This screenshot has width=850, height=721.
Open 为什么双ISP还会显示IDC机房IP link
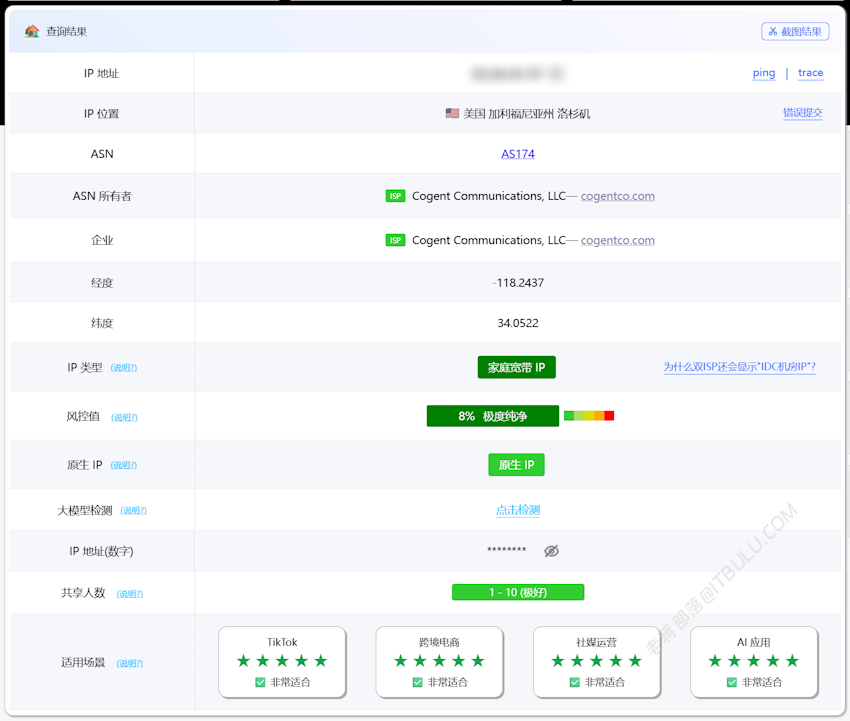pos(739,367)
